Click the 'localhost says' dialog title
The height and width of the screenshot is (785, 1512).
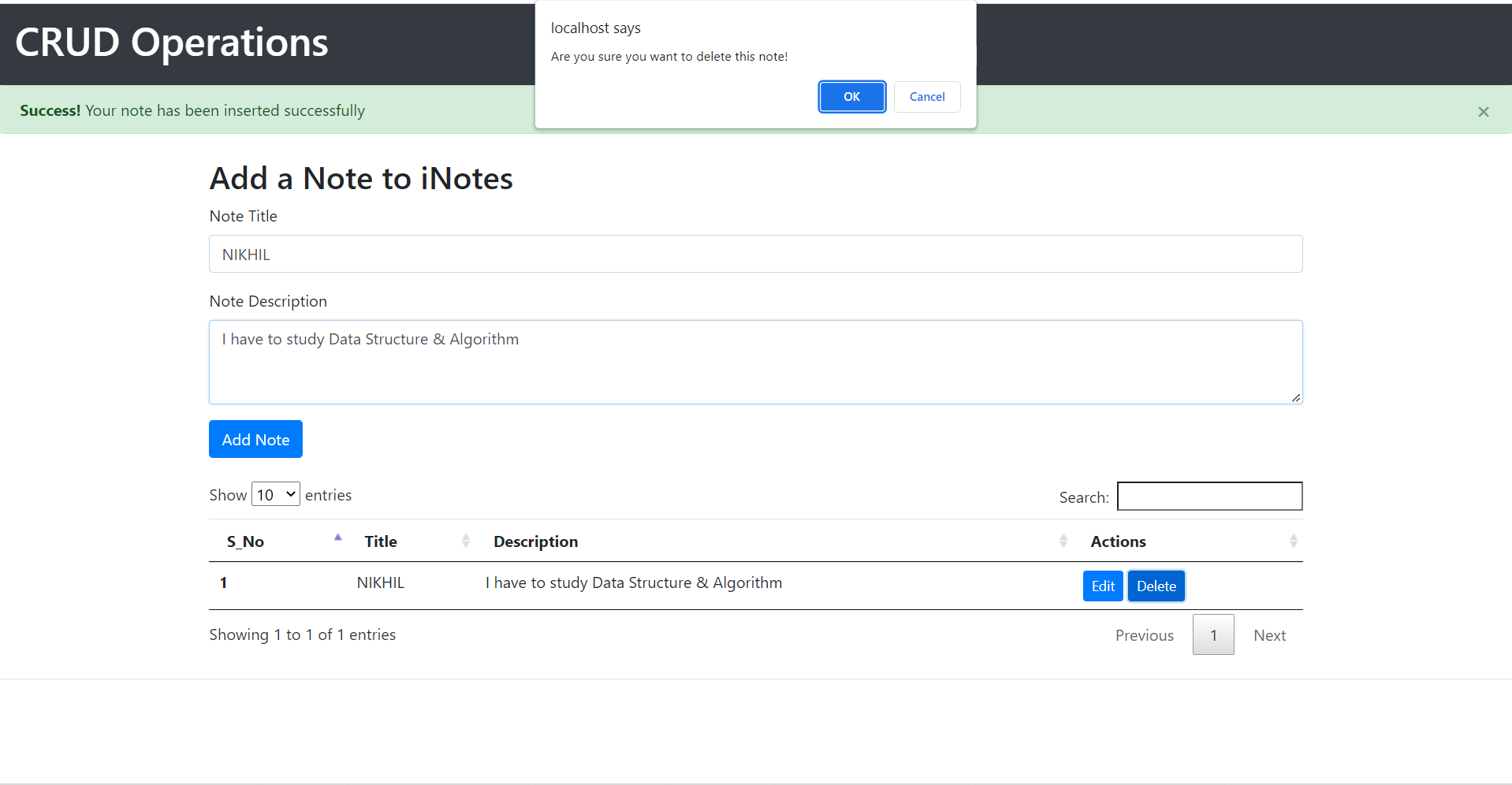595,28
